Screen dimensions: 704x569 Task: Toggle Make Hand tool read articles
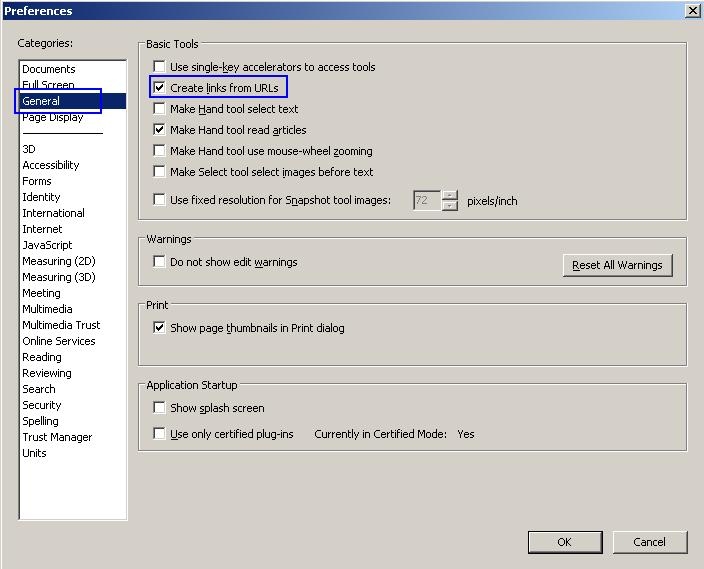tap(159, 130)
